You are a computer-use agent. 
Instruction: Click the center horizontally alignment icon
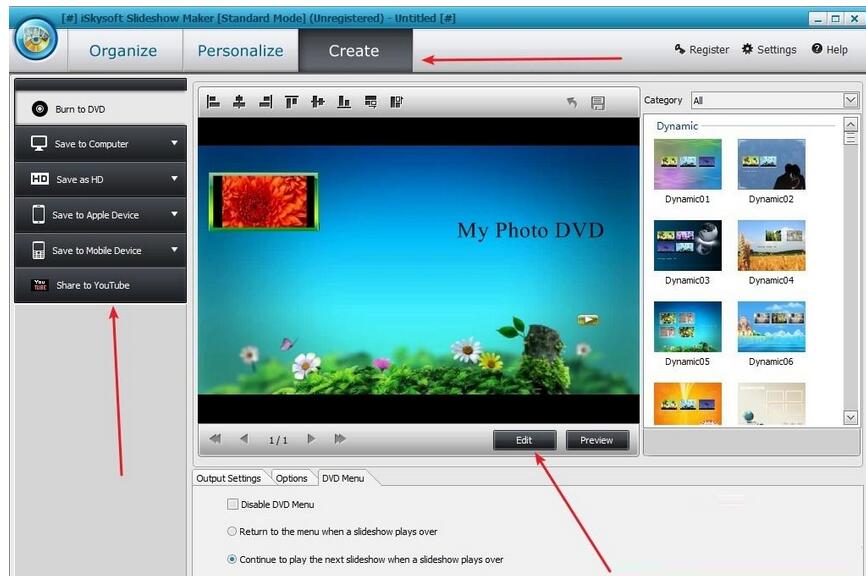pos(239,102)
